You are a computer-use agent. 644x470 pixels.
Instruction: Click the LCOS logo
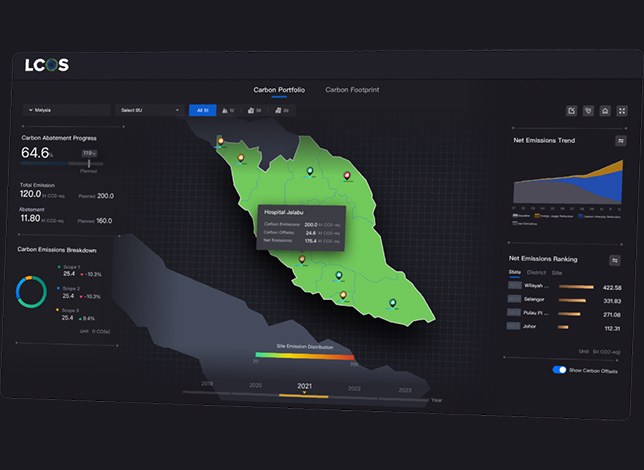click(x=47, y=65)
